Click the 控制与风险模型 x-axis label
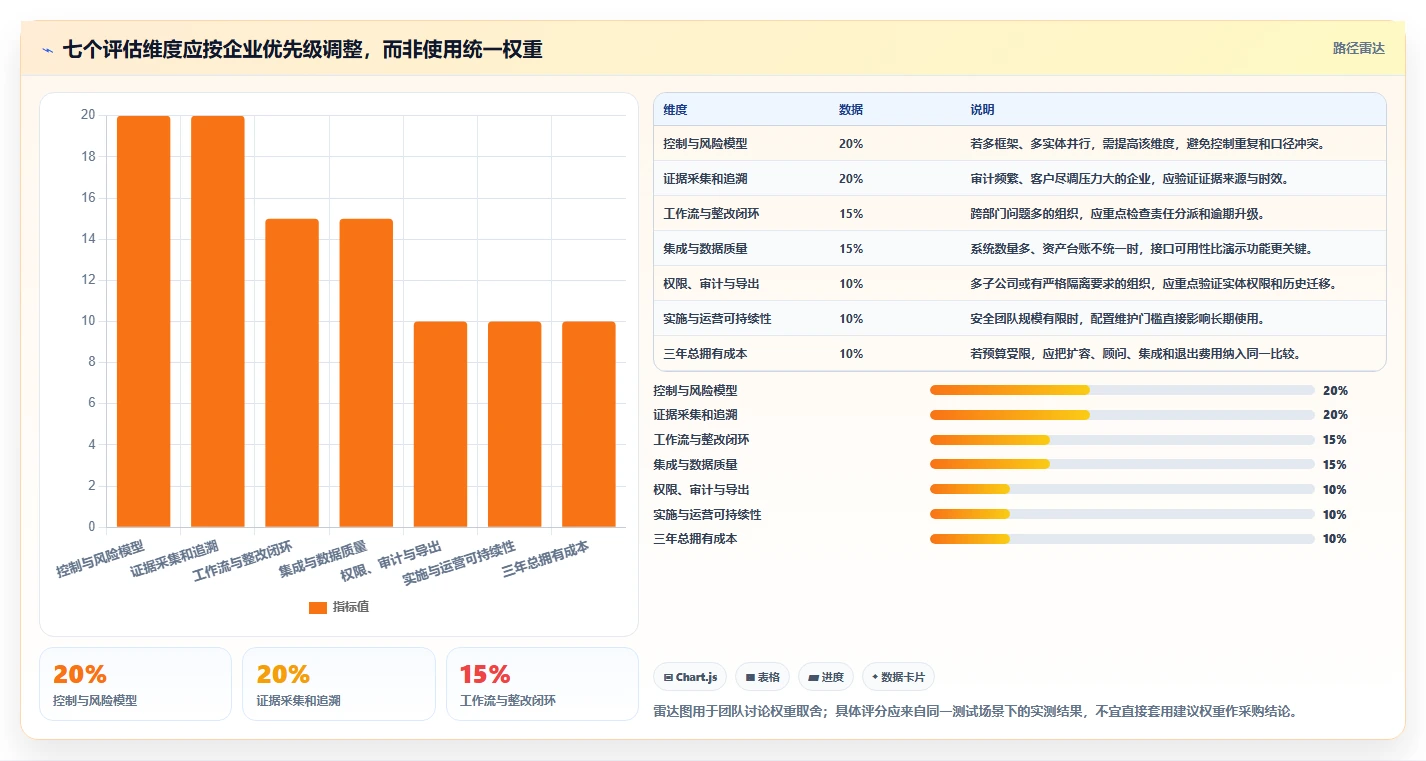Screen dimensions: 1426x761 pyautogui.click(x=101, y=559)
